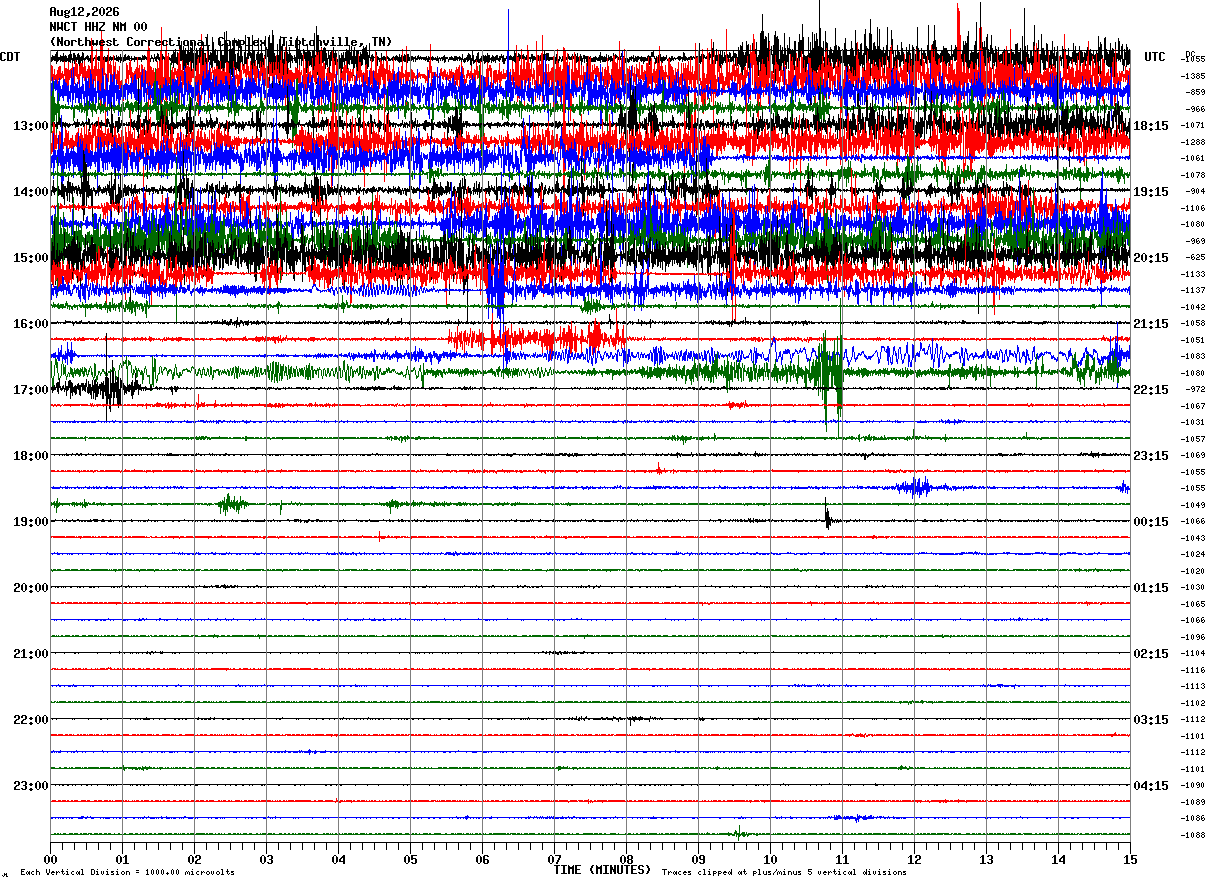1210x886 pixels.
Task: Click the CDT timezone label
Action: pyautogui.click(x=10, y=57)
